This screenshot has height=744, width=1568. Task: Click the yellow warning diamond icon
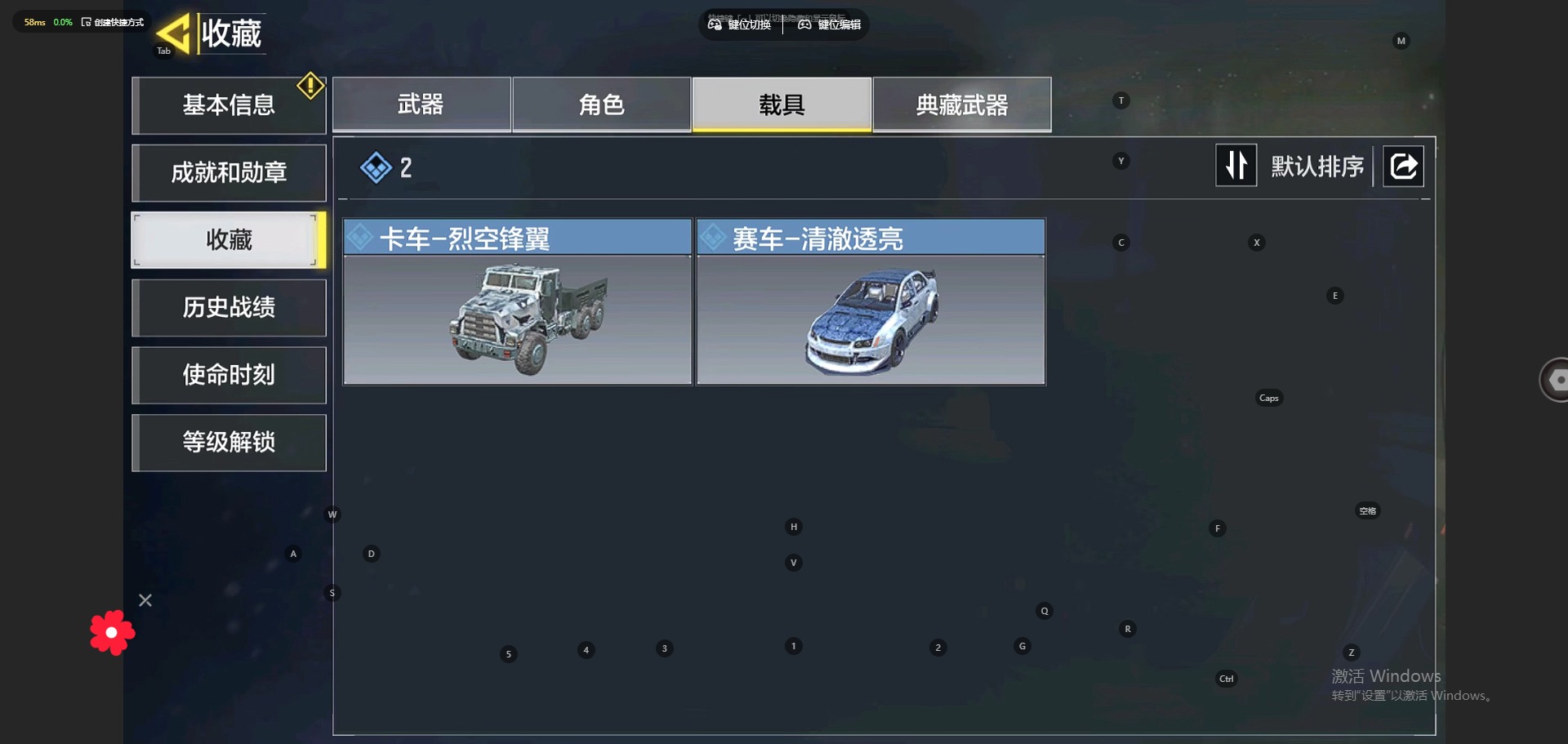(310, 85)
